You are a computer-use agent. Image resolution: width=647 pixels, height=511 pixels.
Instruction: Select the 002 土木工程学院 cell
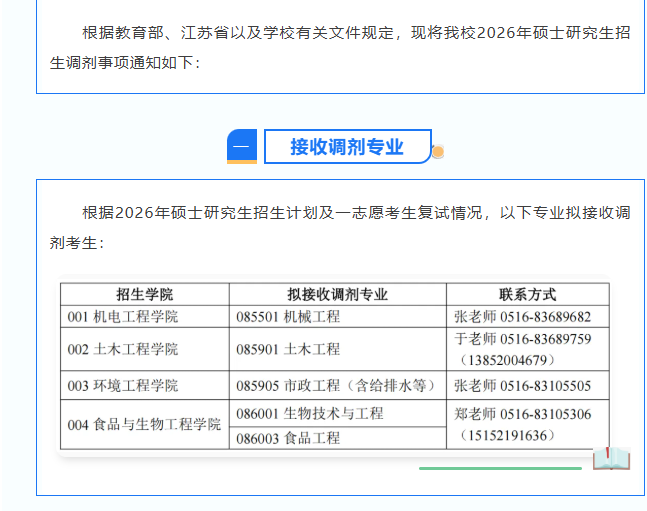click(x=123, y=349)
